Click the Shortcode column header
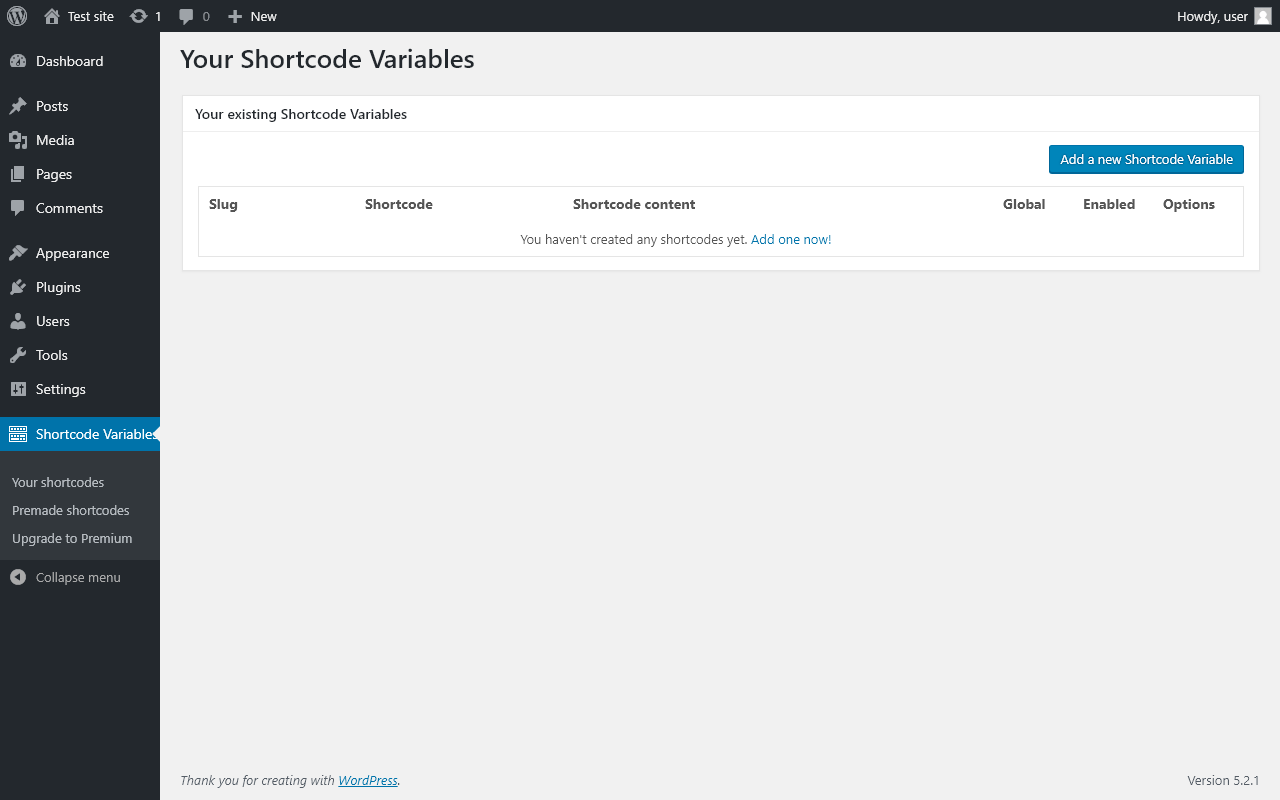 click(399, 204)
